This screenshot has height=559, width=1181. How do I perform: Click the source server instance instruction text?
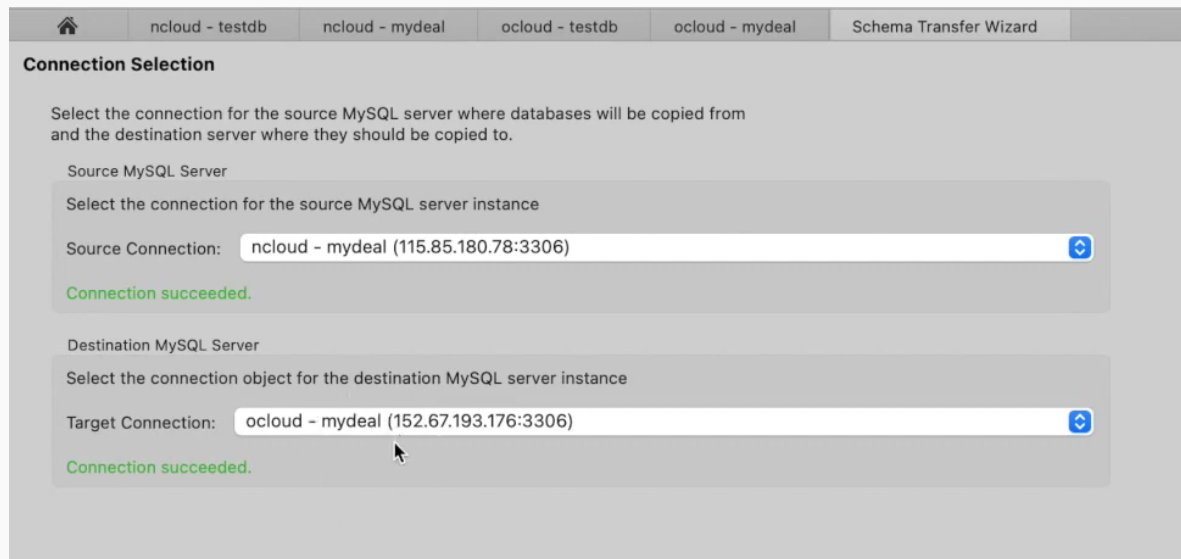(302, 204)
